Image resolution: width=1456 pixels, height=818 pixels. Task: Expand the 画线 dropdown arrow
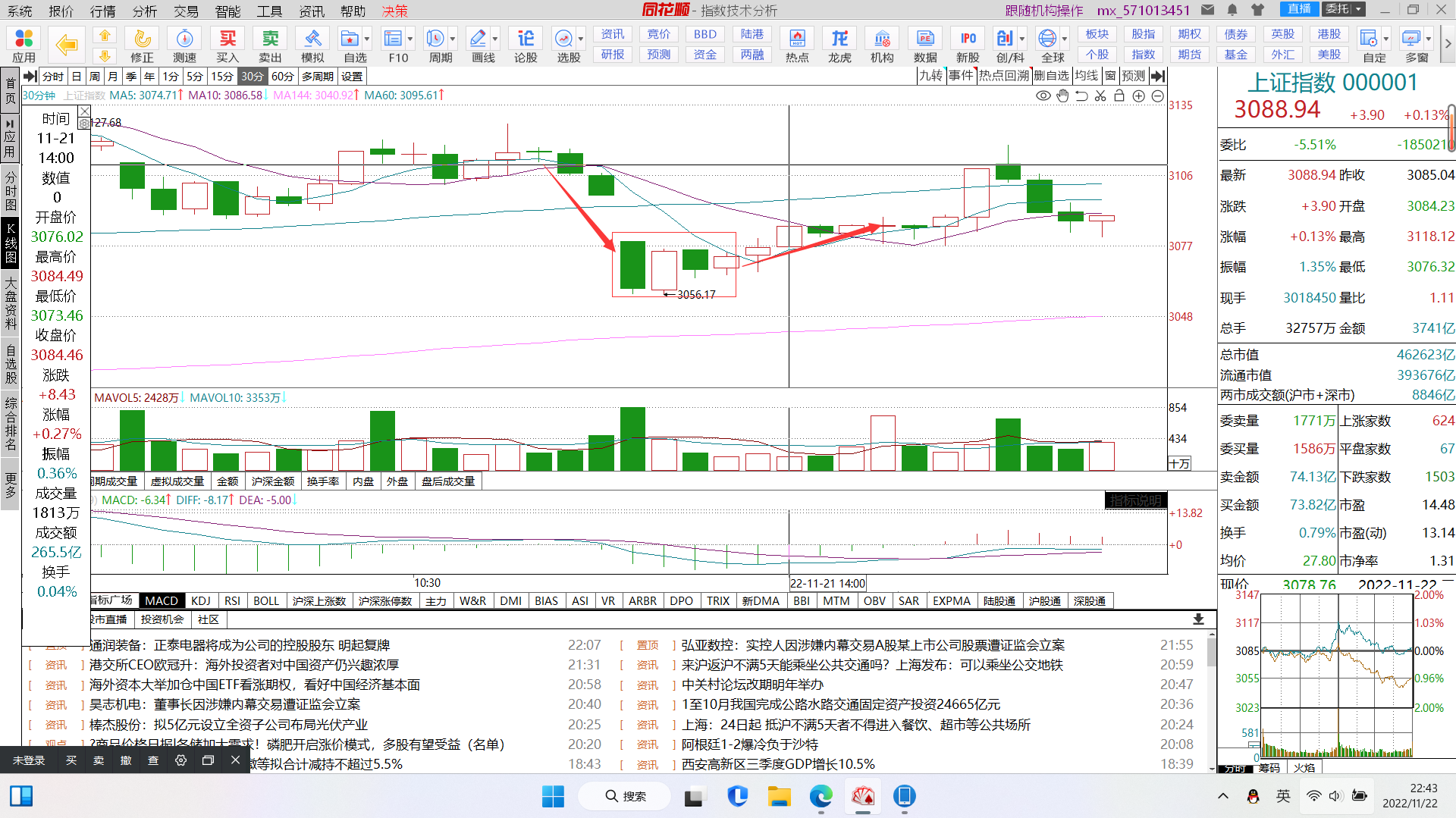click(495, 39)
